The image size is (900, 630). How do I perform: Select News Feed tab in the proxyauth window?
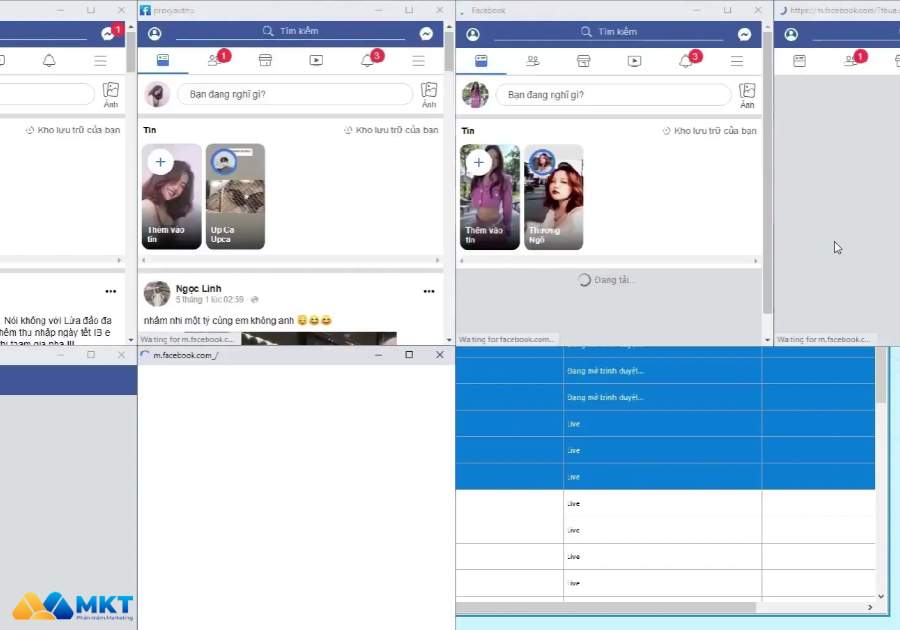click(163, 60)
